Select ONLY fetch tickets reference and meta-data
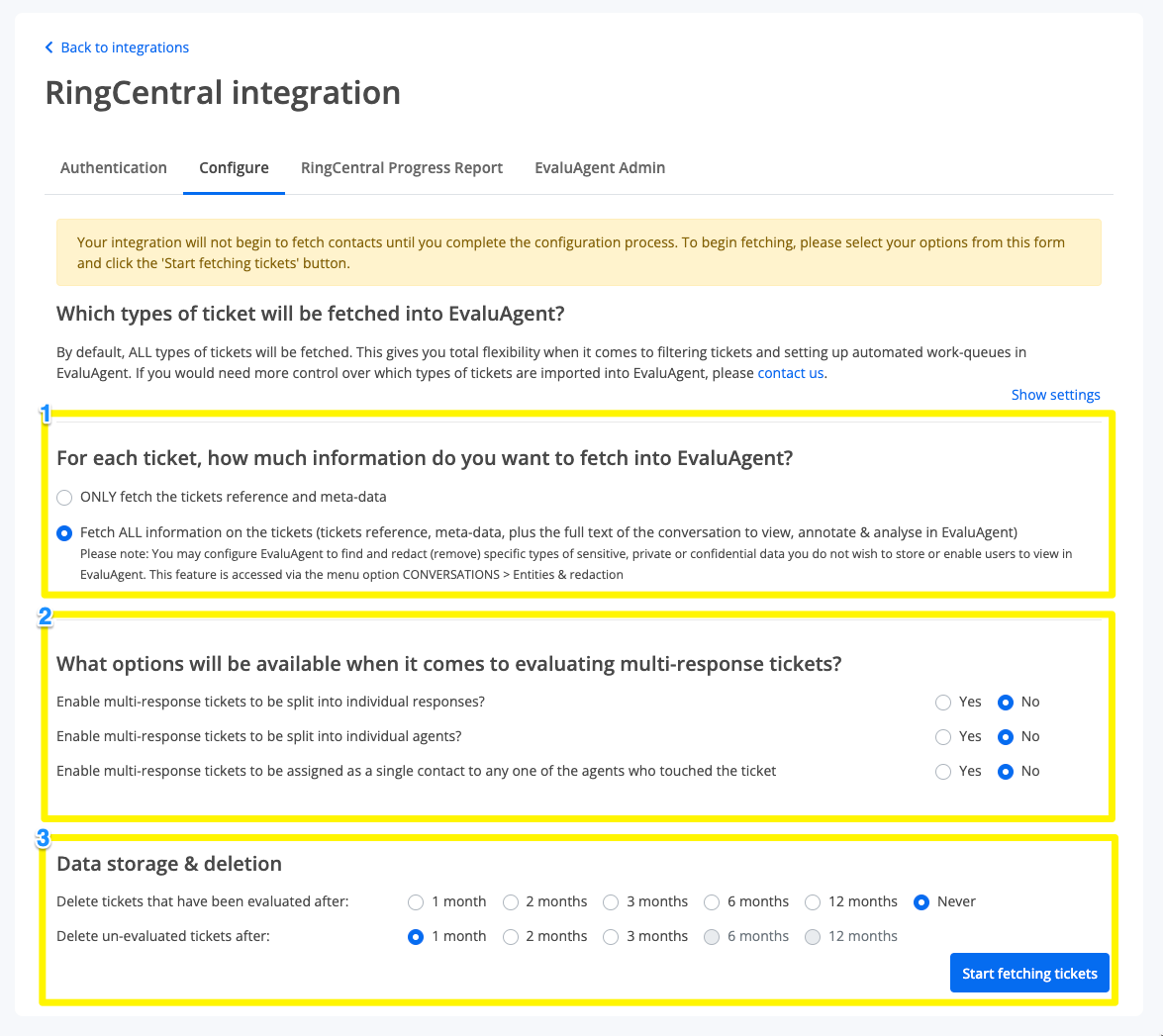 (64, 498)
